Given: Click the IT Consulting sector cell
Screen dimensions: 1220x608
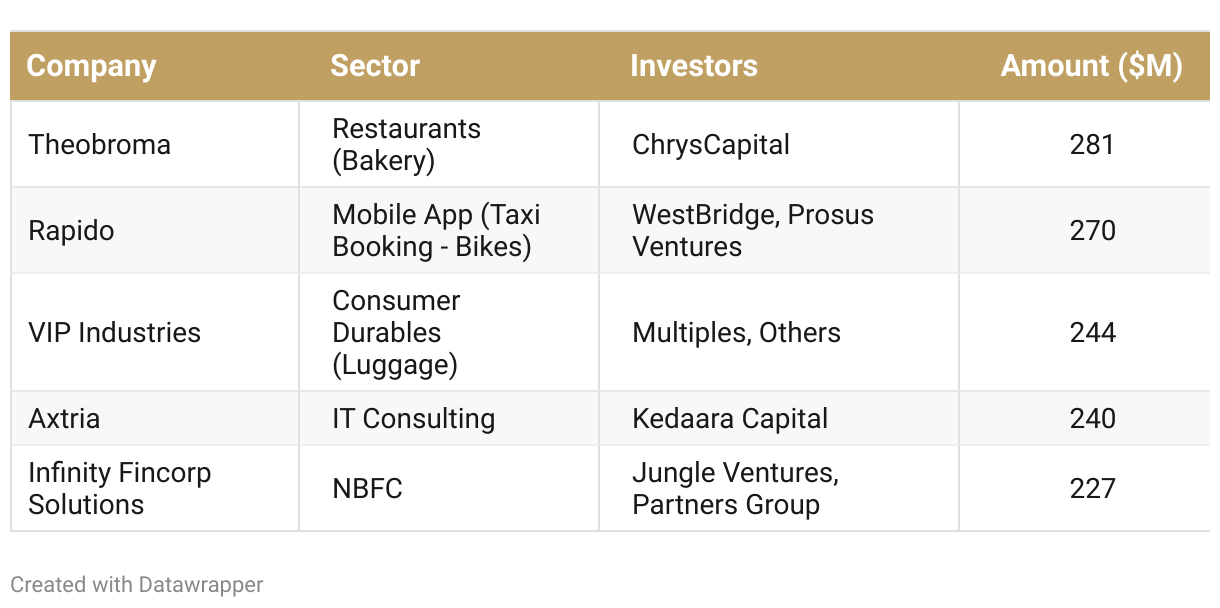Looking at the screenshot, I should pyautogui.click(x=413, y=418).
